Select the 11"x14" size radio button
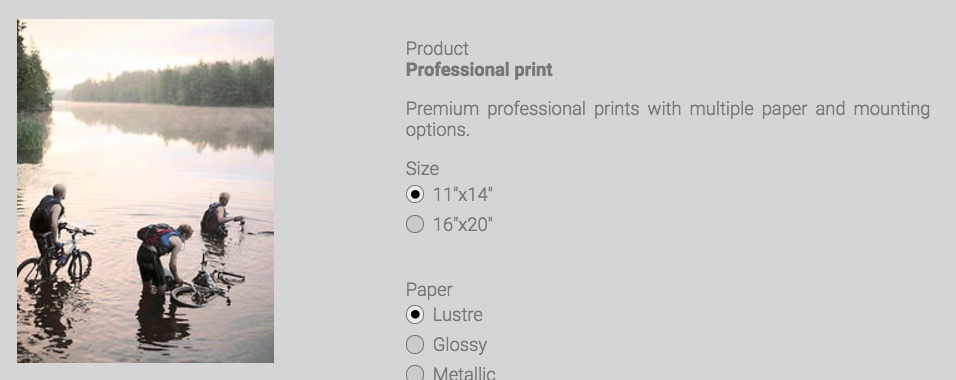Screen dimensions: 956x380 [415, 195]
